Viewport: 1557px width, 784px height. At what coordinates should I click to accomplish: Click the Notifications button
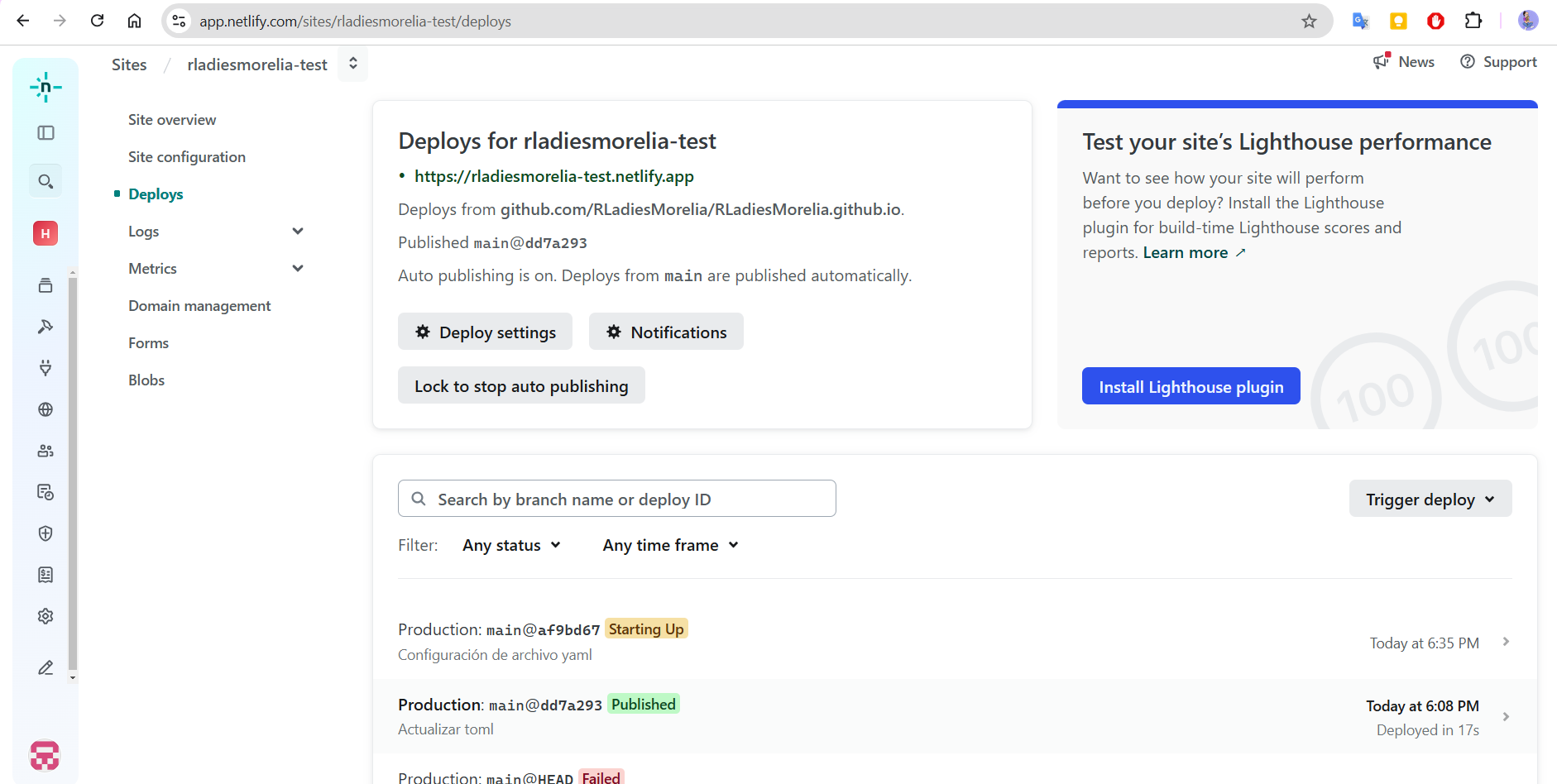tap(666, 332)
